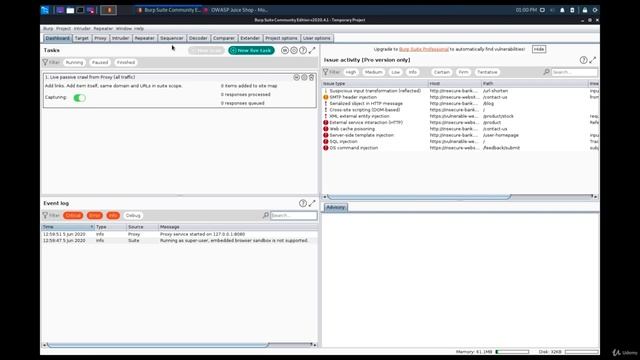Switch to OWASP Juice Shop window in taskbar
This screenshot has width=640, height=360.
coord(237,10)
